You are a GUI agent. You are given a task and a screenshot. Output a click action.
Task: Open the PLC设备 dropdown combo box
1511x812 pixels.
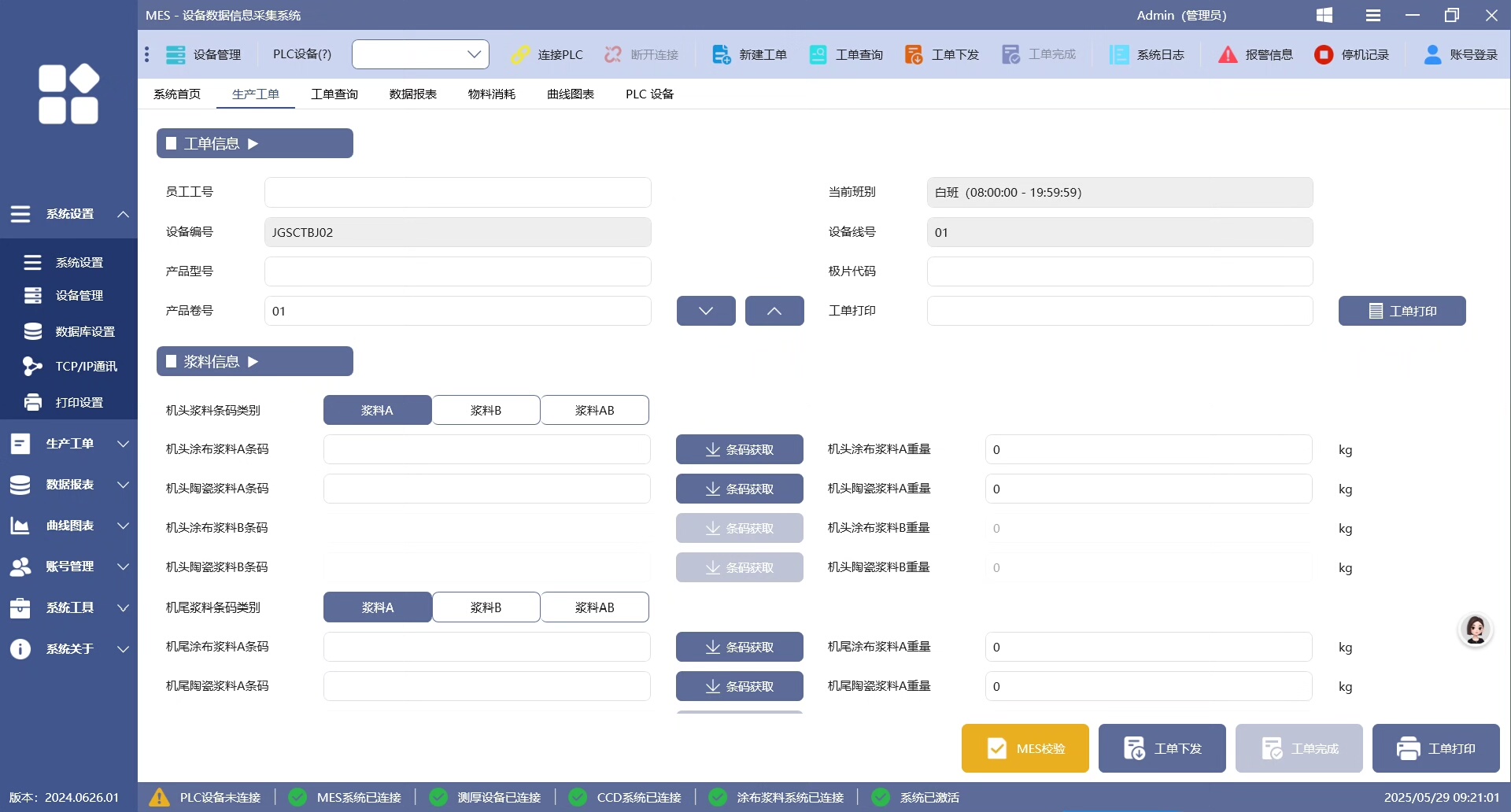click(420, 54)
